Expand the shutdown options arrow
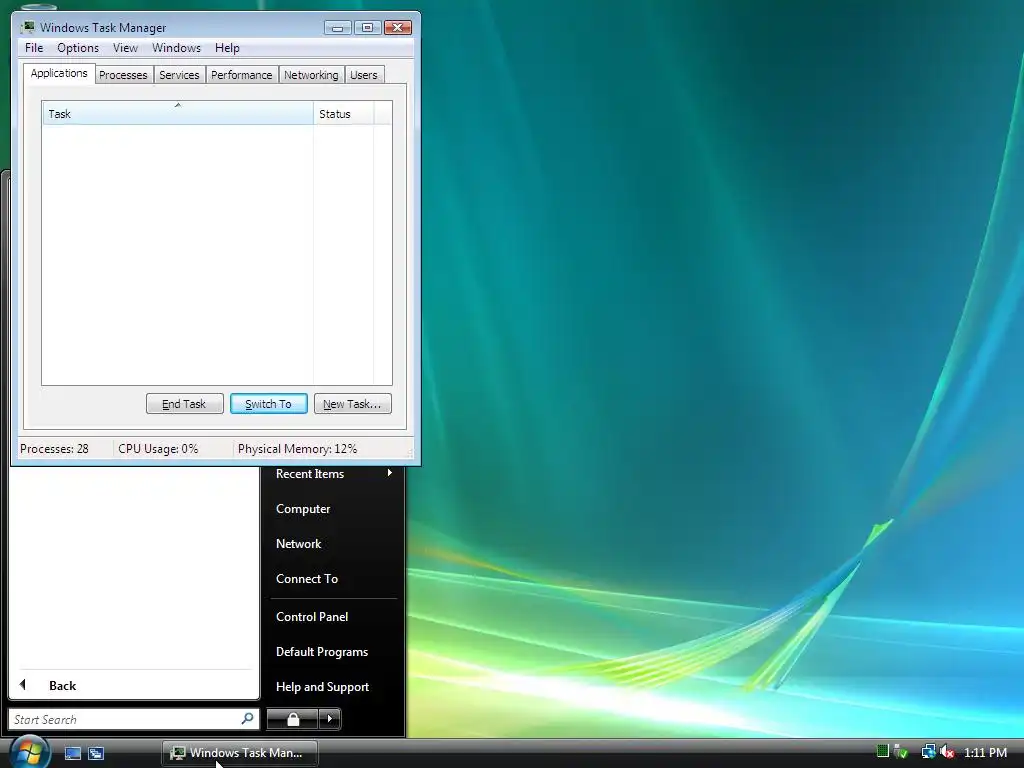Image resolution: width=1024 pixels, height=768 pixels. point(330,719)
